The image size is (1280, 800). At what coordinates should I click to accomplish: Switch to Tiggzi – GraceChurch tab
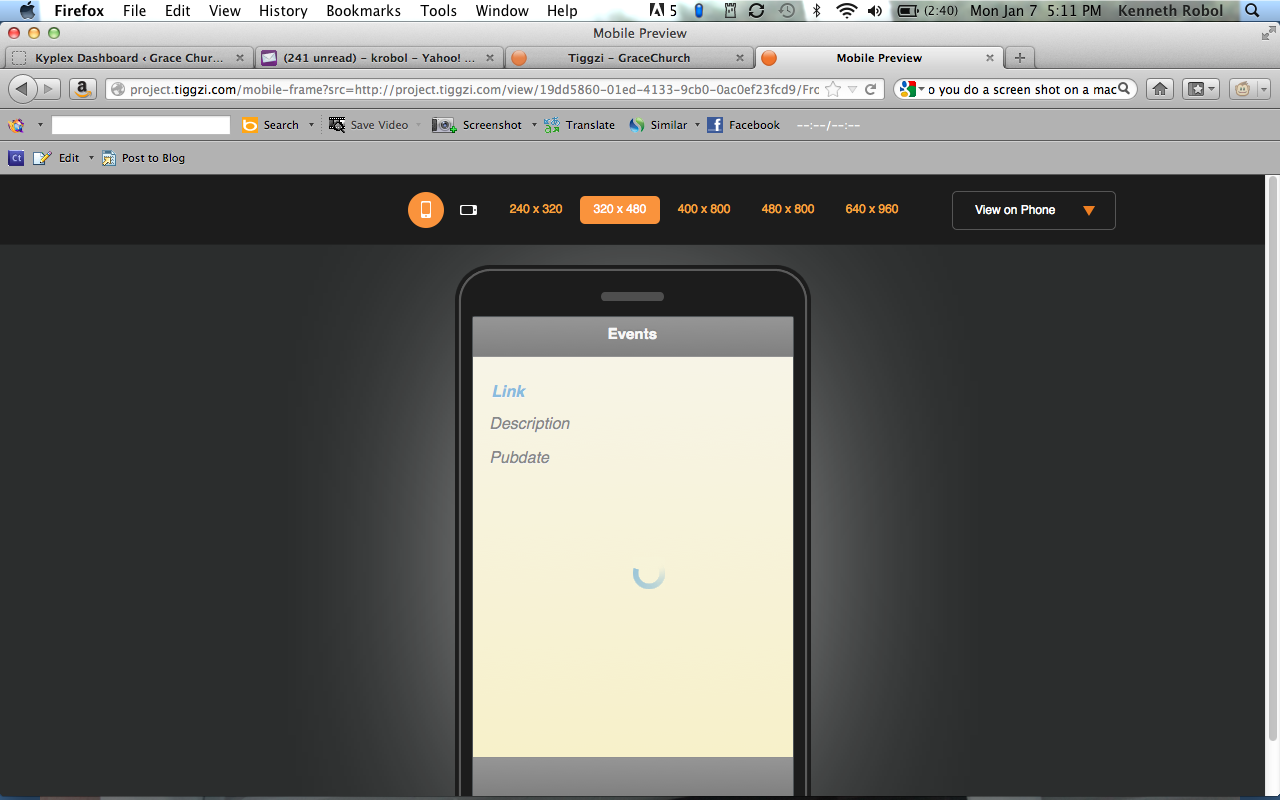[x=628, y=58]
